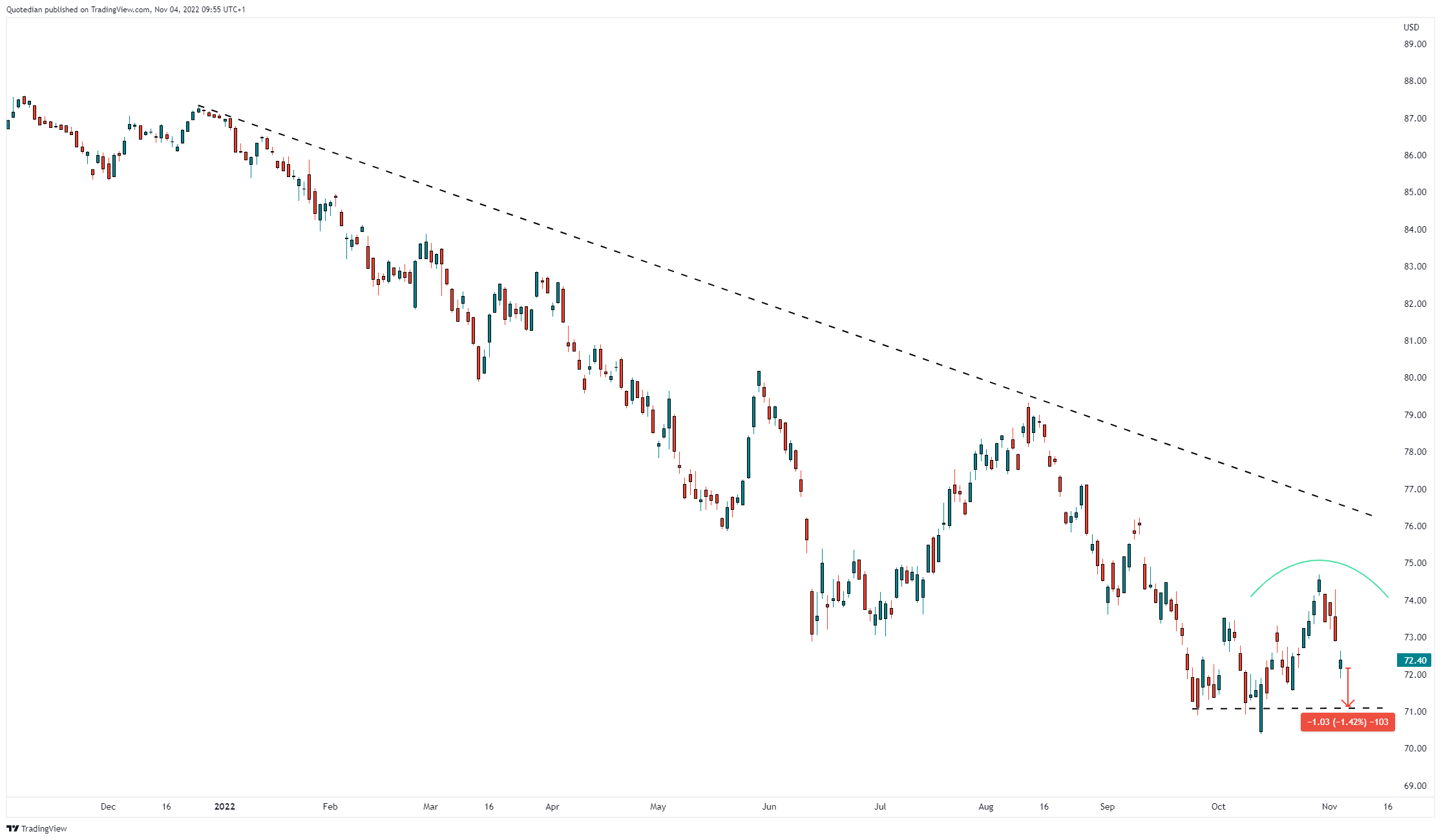Click the 83.00 price axis label

pos(1415,266)
